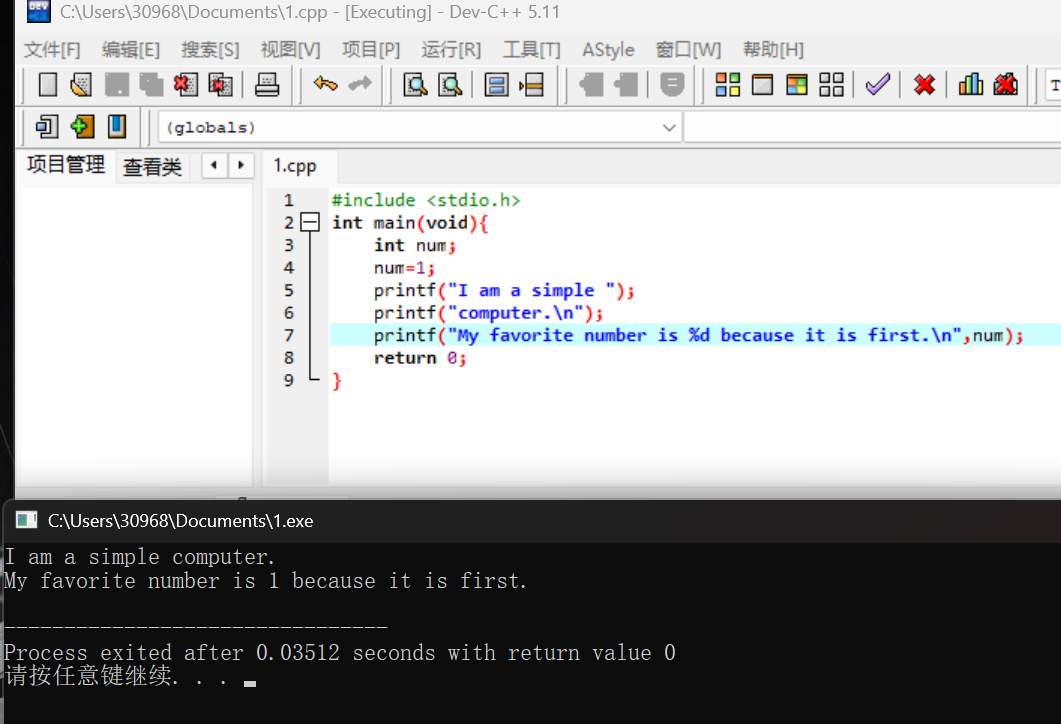Toggle bookmark with green plus icon
Screen dimensions: 1061x724
coord(82,127)
